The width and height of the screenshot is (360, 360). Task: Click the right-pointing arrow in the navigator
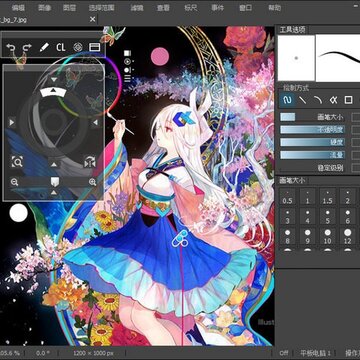click(x=12, y=122)
